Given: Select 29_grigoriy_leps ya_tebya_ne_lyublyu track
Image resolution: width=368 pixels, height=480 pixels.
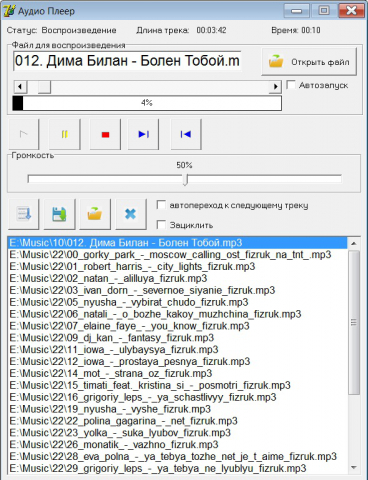Looking at the screenshot, I should click(177, 468).
